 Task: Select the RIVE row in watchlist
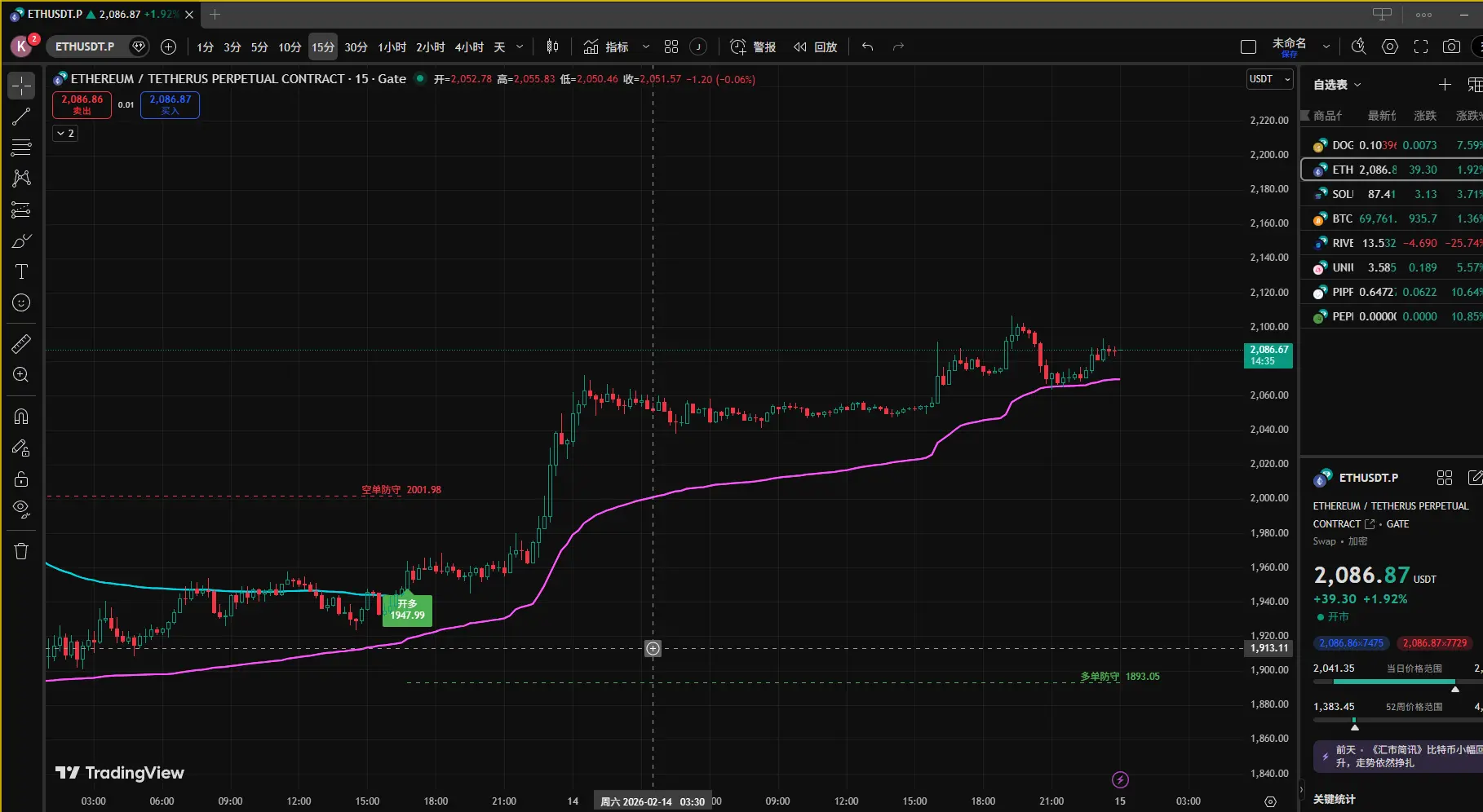(1392, 243)
